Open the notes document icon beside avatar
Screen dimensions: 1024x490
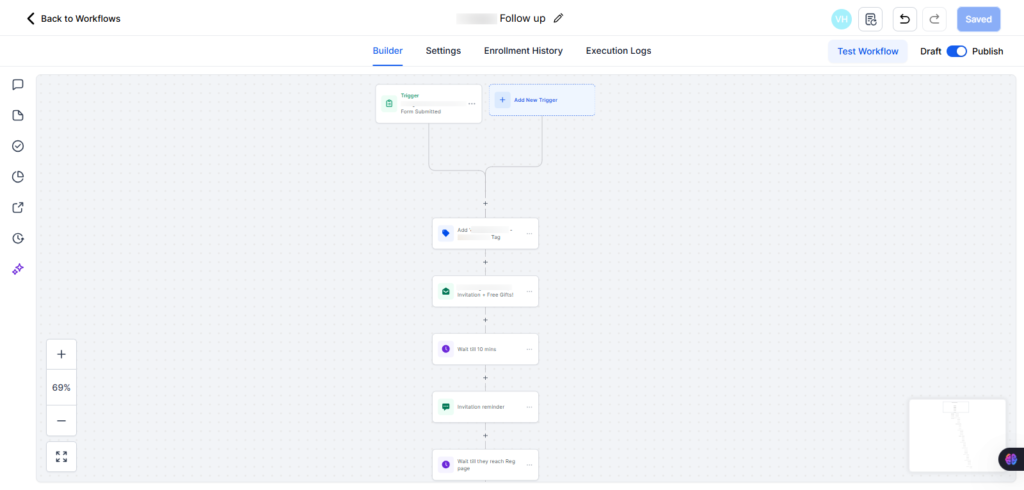point(870,19)
